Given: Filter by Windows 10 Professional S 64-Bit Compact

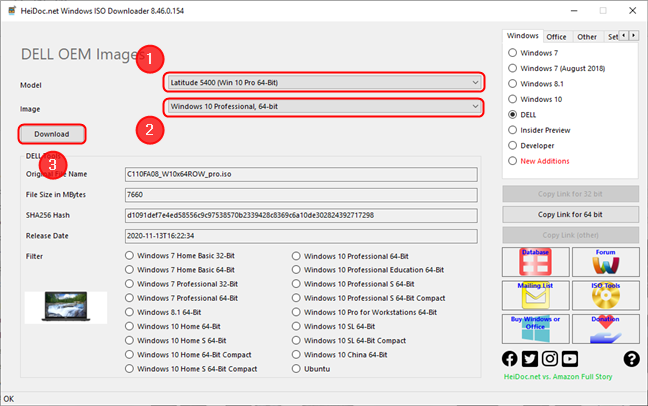Looking at the screenshot, I should coord(296,298).
